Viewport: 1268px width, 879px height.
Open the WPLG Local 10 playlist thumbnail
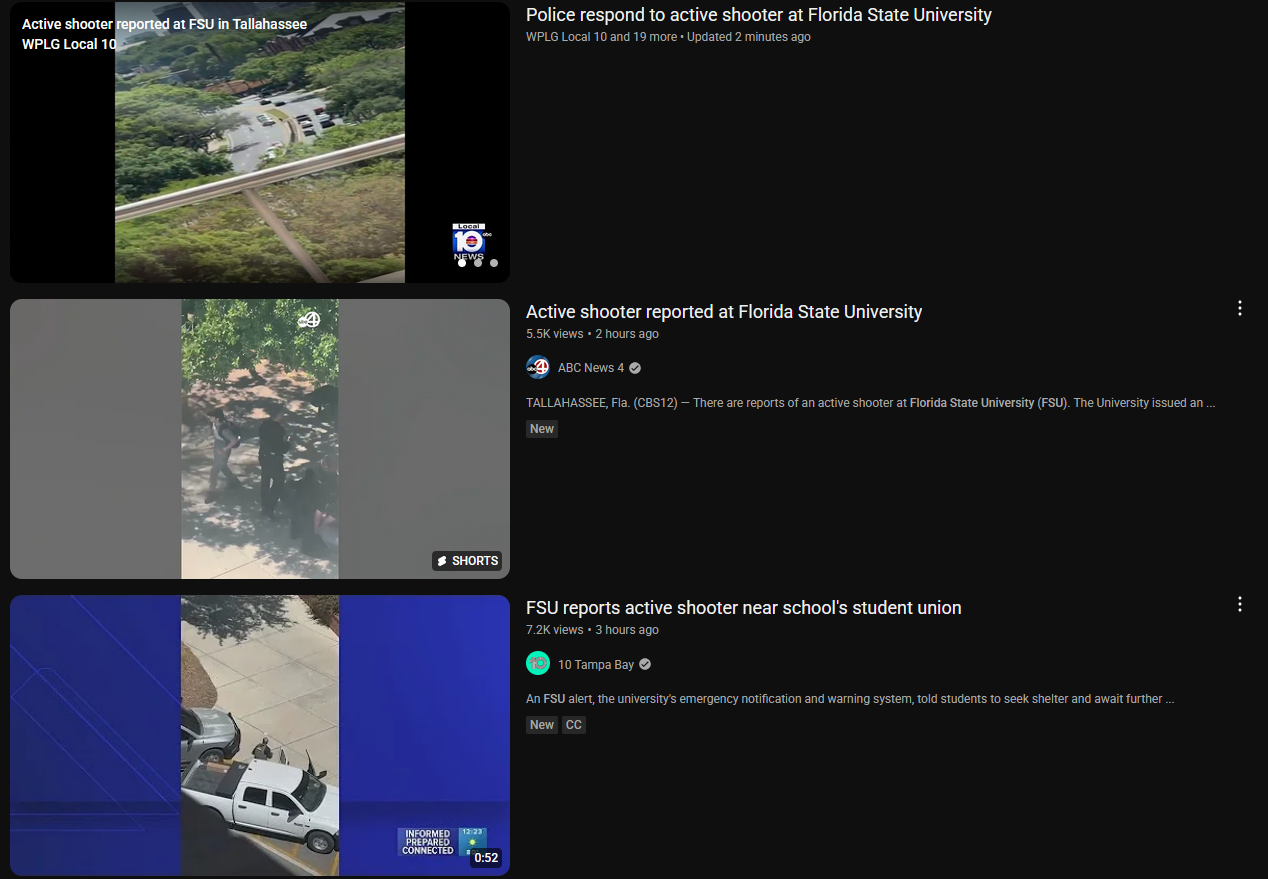[260, 142]
